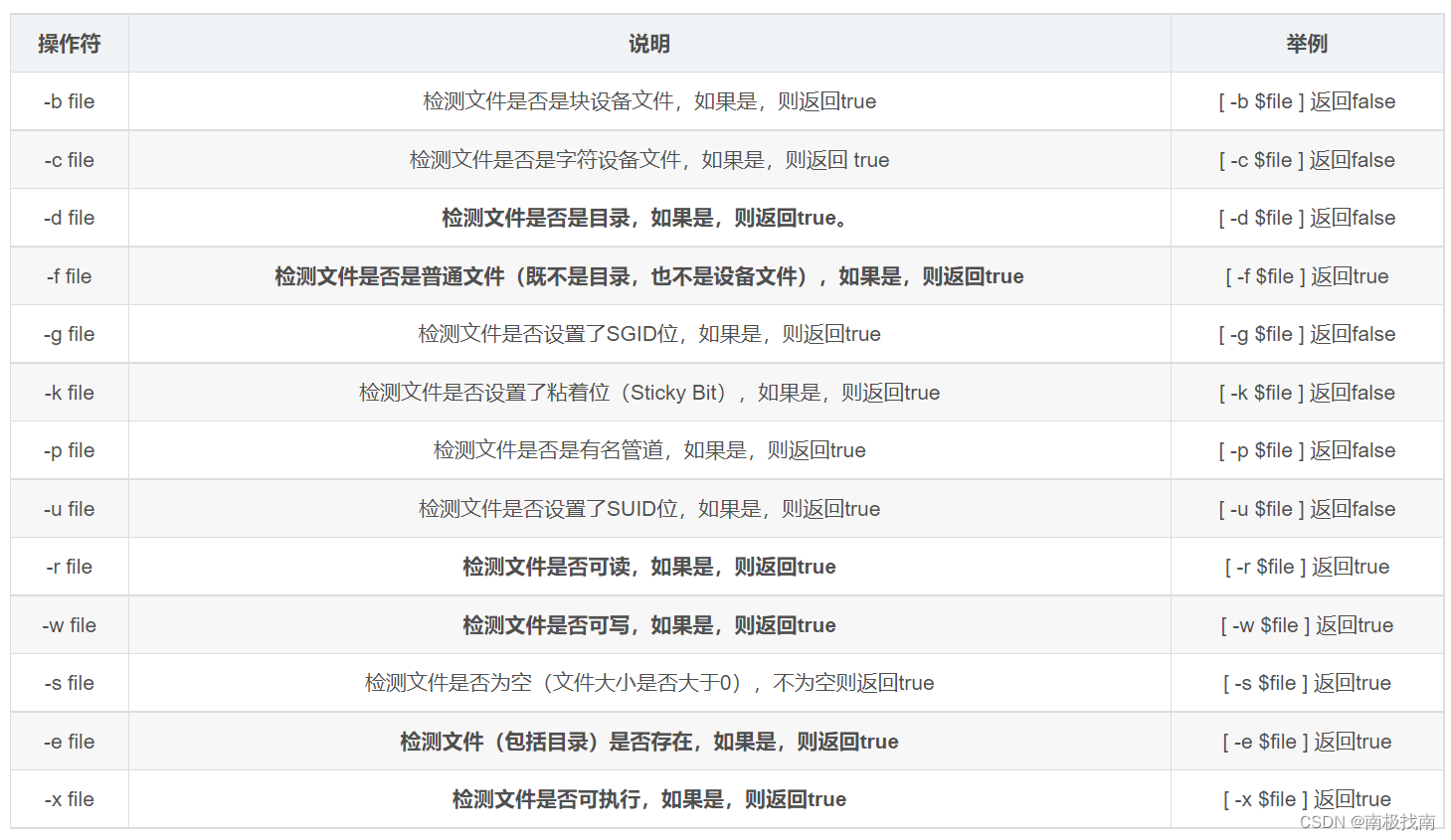Select the "-e file" operator cell
This screenshot has width=1451, height=840.
pyautogui.click(x=70, y=742)
